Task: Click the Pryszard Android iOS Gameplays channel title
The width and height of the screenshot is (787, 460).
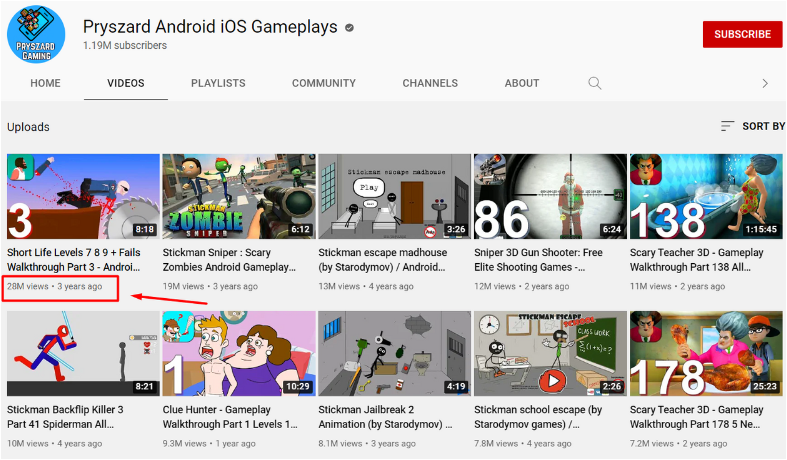Action: tap(210, 27)
